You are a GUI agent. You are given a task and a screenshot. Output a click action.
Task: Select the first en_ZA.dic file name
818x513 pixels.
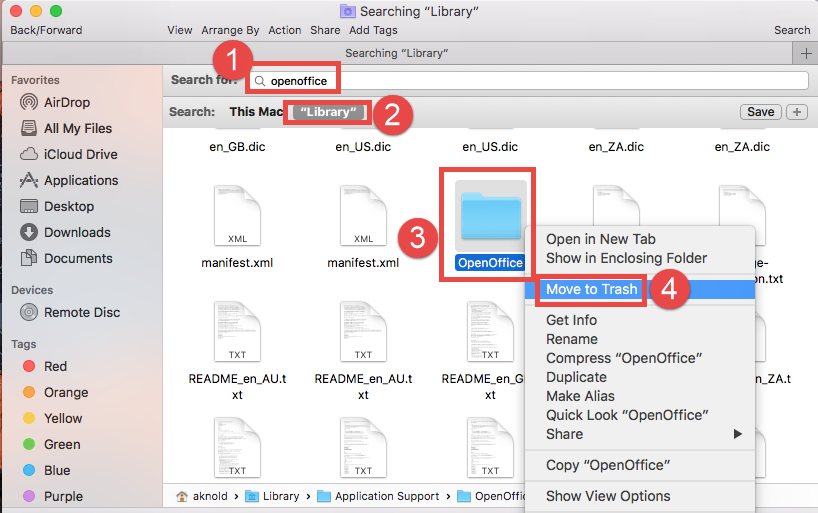pos(616,147)
